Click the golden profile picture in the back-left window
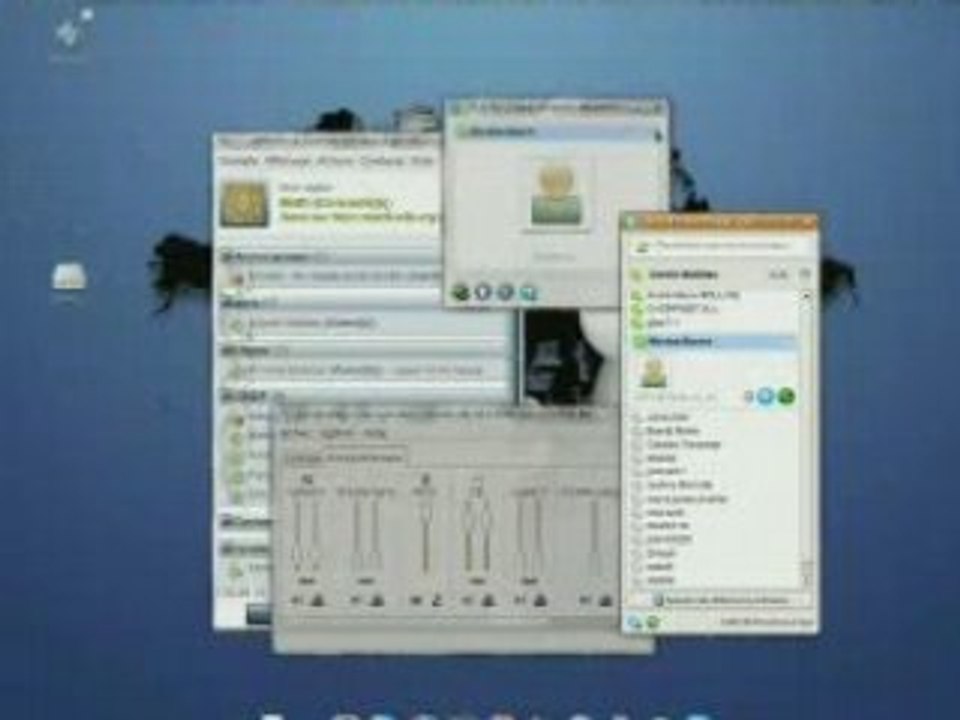Screen dimensions: 960x720 pos(245,204)
